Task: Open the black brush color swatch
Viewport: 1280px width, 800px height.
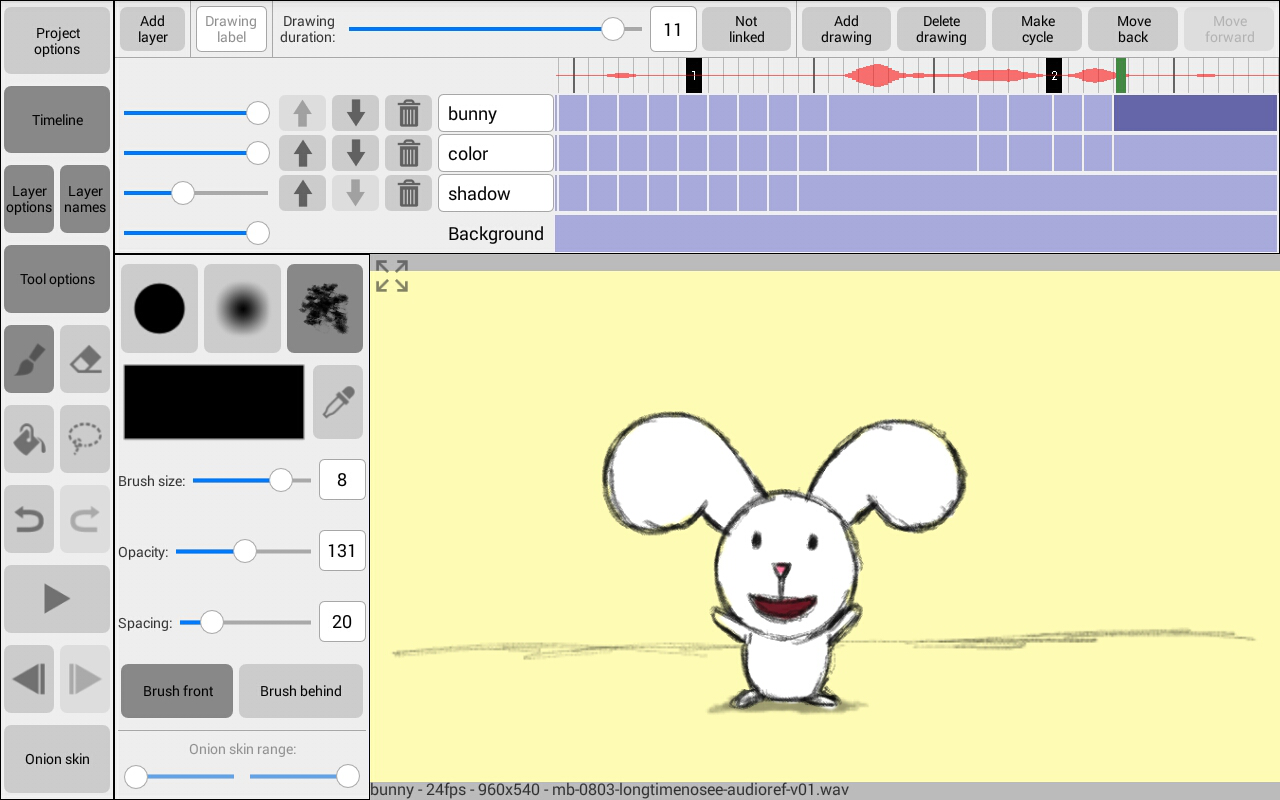Action: [214, 402]
